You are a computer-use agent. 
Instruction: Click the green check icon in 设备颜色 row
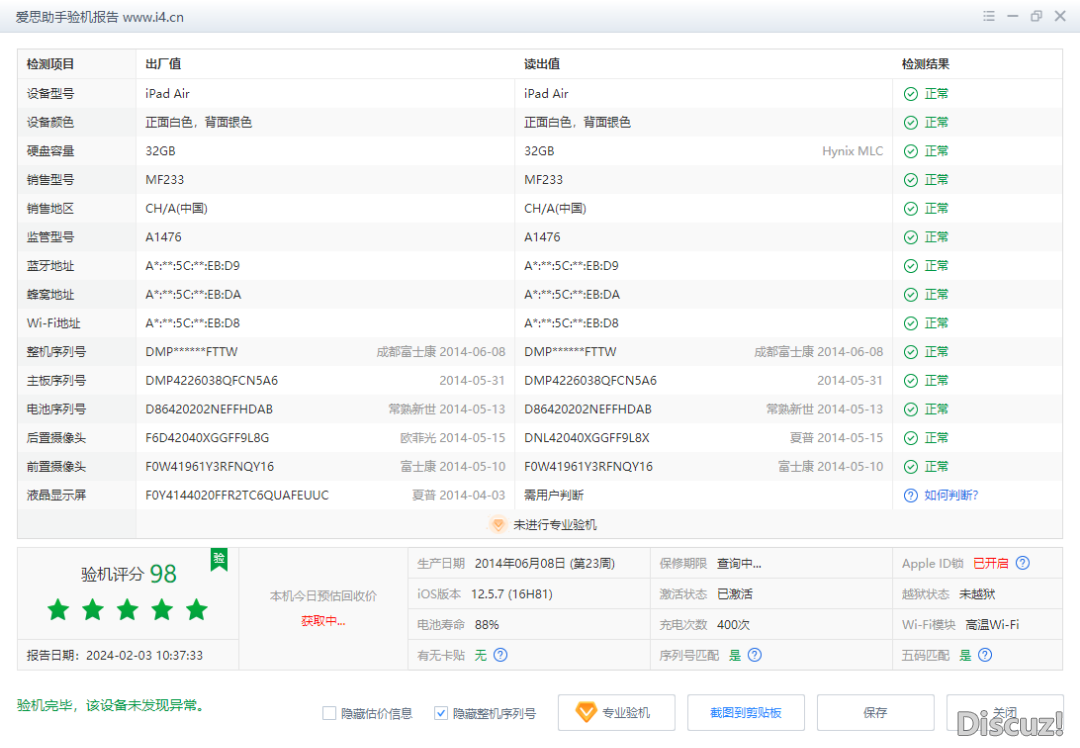tap(911, 123)
